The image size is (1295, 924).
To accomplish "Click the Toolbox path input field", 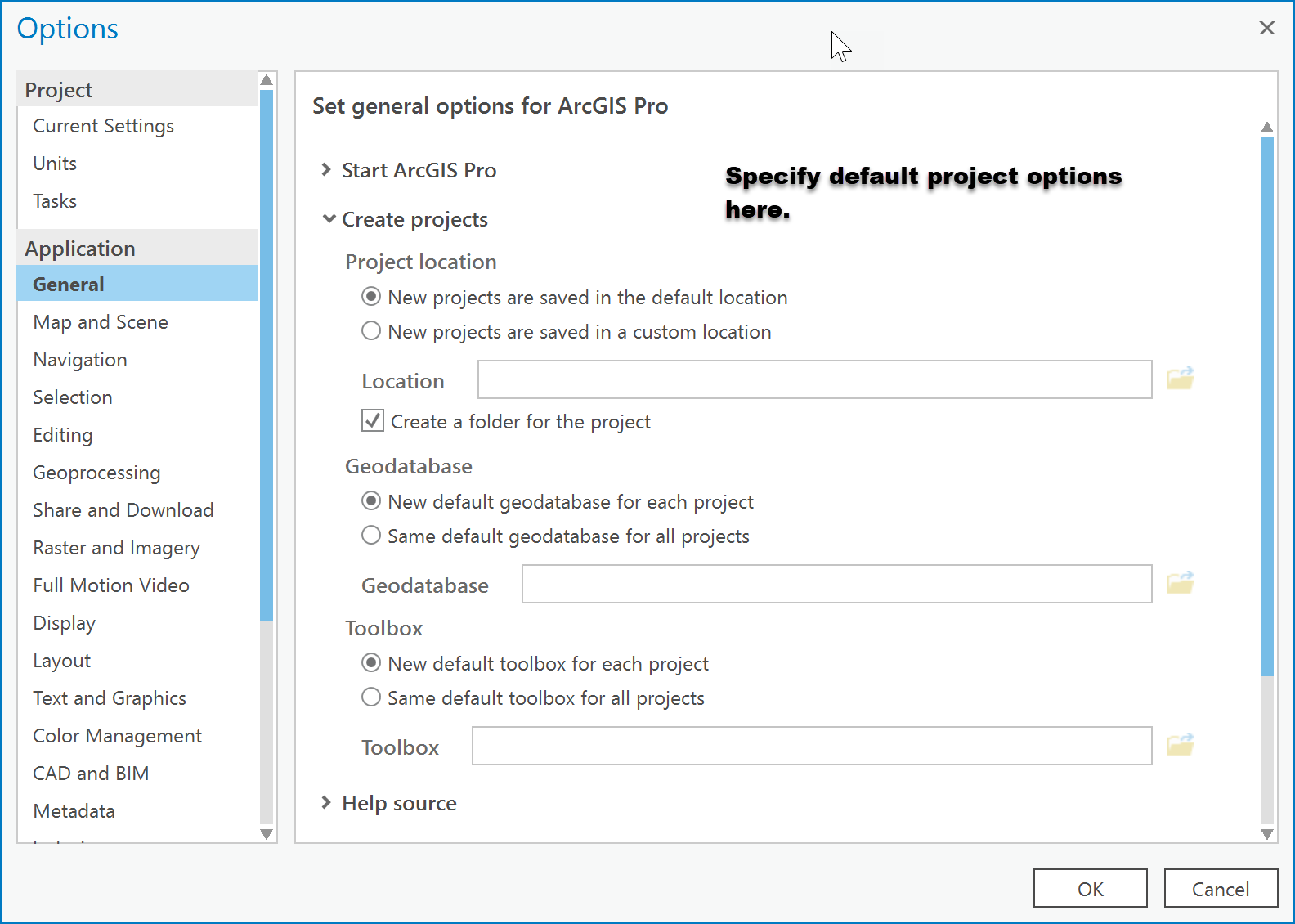I will 811,747.
